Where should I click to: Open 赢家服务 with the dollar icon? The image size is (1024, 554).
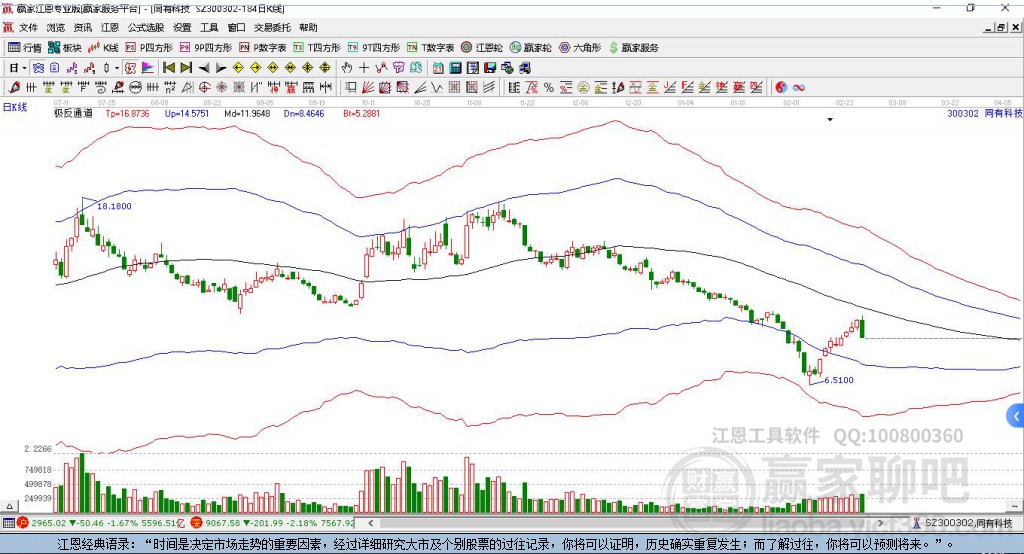click(x=634, y=48)
